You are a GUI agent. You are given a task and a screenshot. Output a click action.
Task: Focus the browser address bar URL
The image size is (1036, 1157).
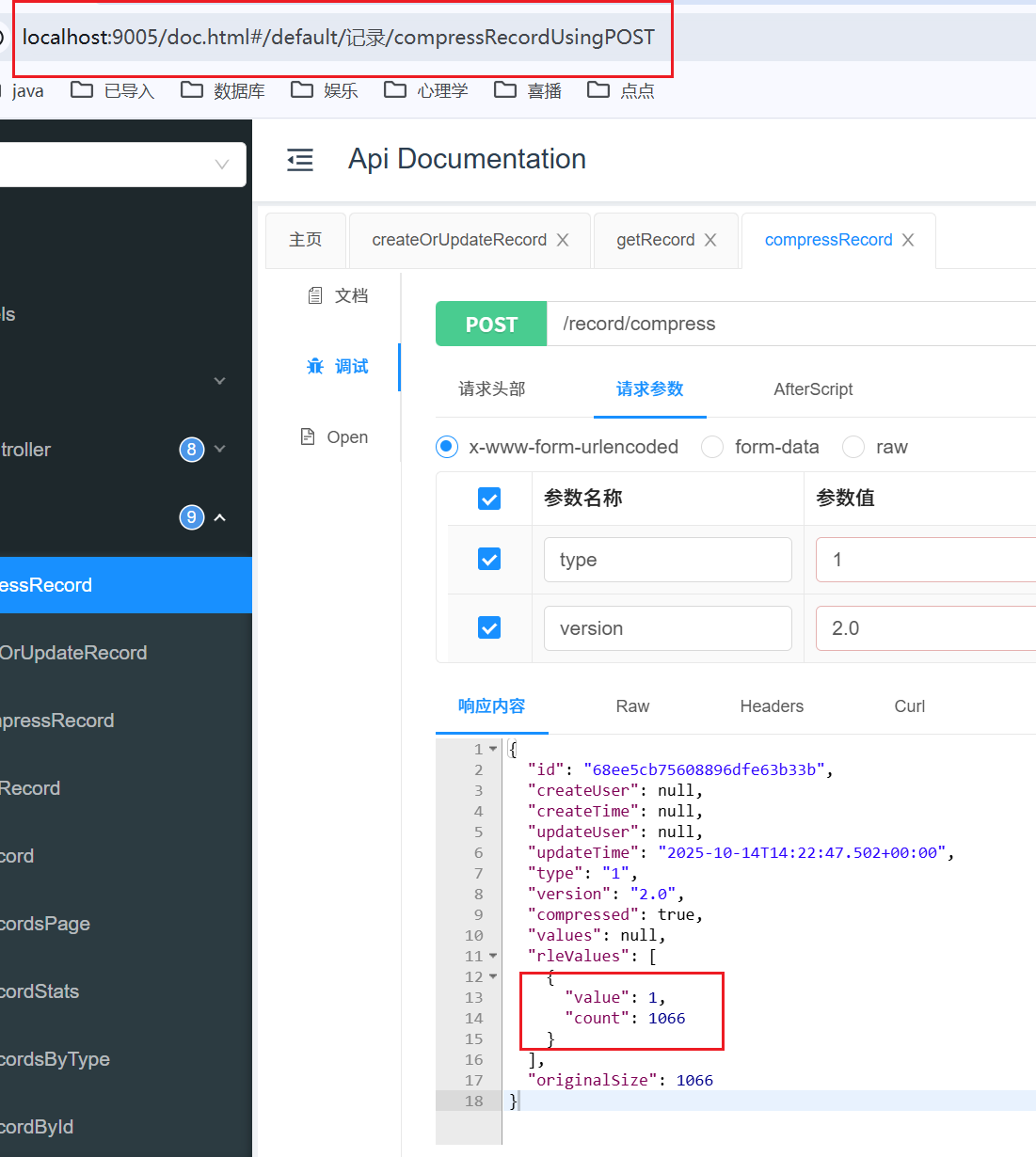[x=339, y=38]
